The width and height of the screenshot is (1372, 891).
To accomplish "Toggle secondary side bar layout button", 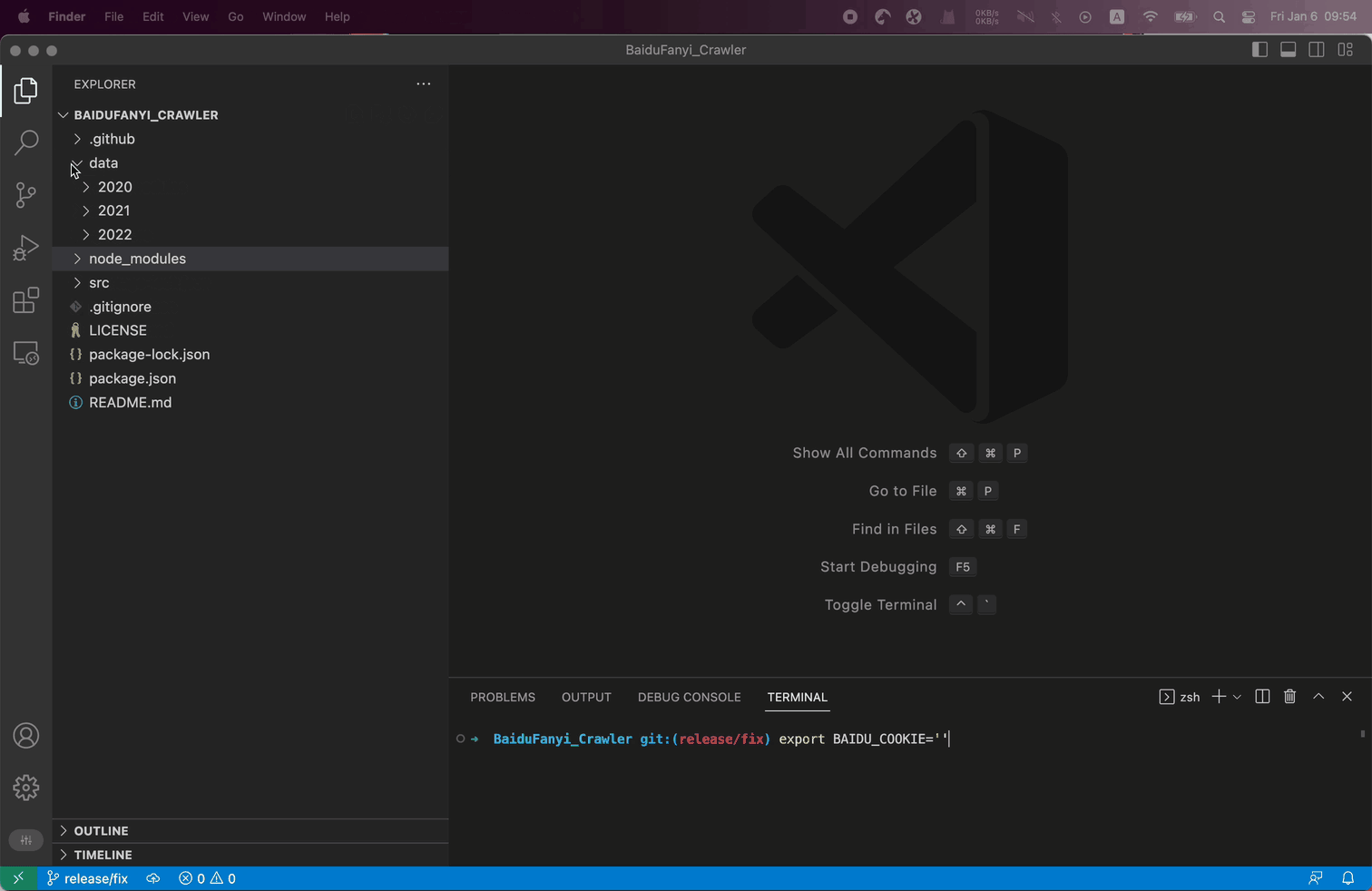I will [x=1317, y=50].
